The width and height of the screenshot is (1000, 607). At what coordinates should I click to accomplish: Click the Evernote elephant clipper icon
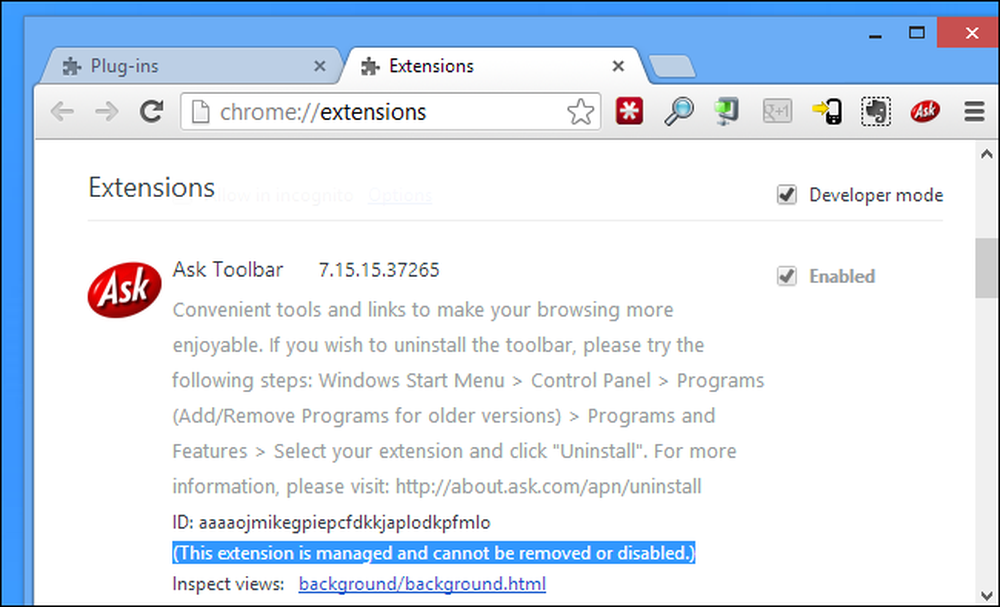coord(876,112)
